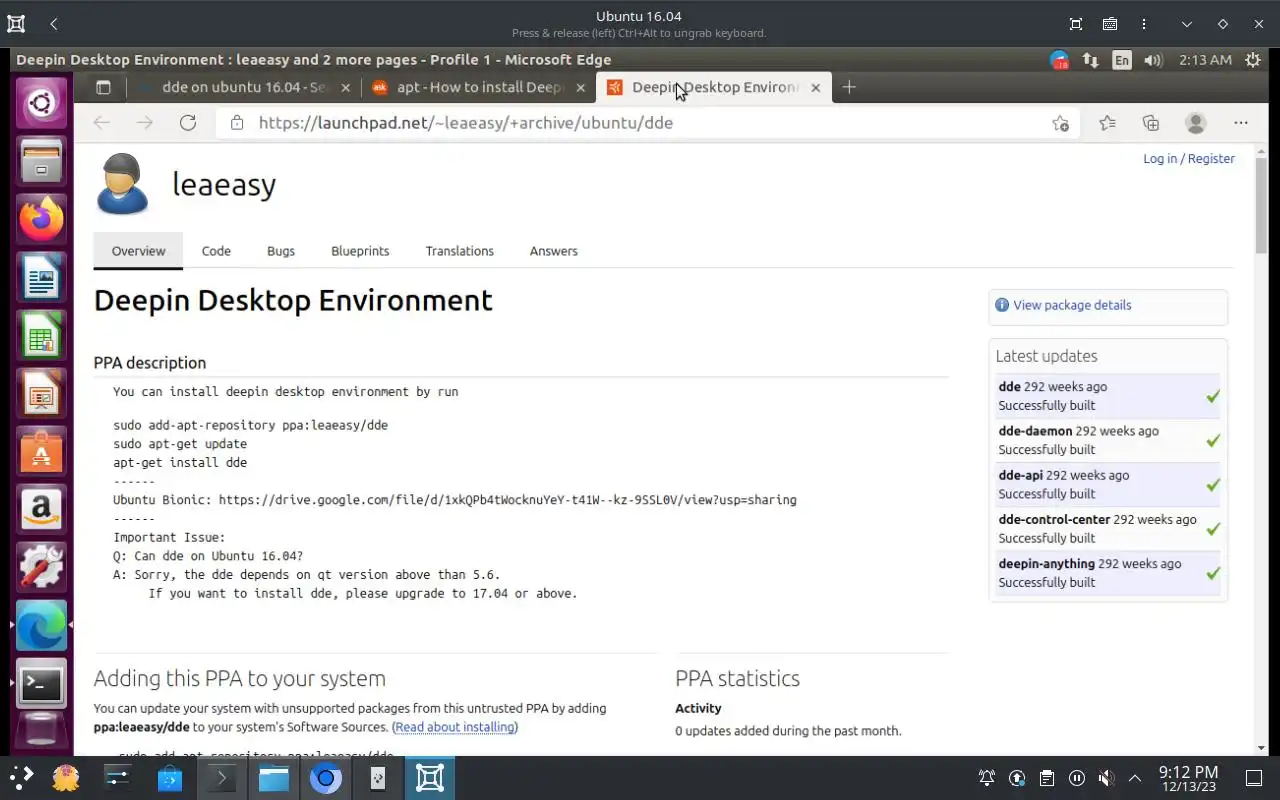
Task: Click the VM viewer send keys keyboard icon
Action: [x=1110, y=24]
